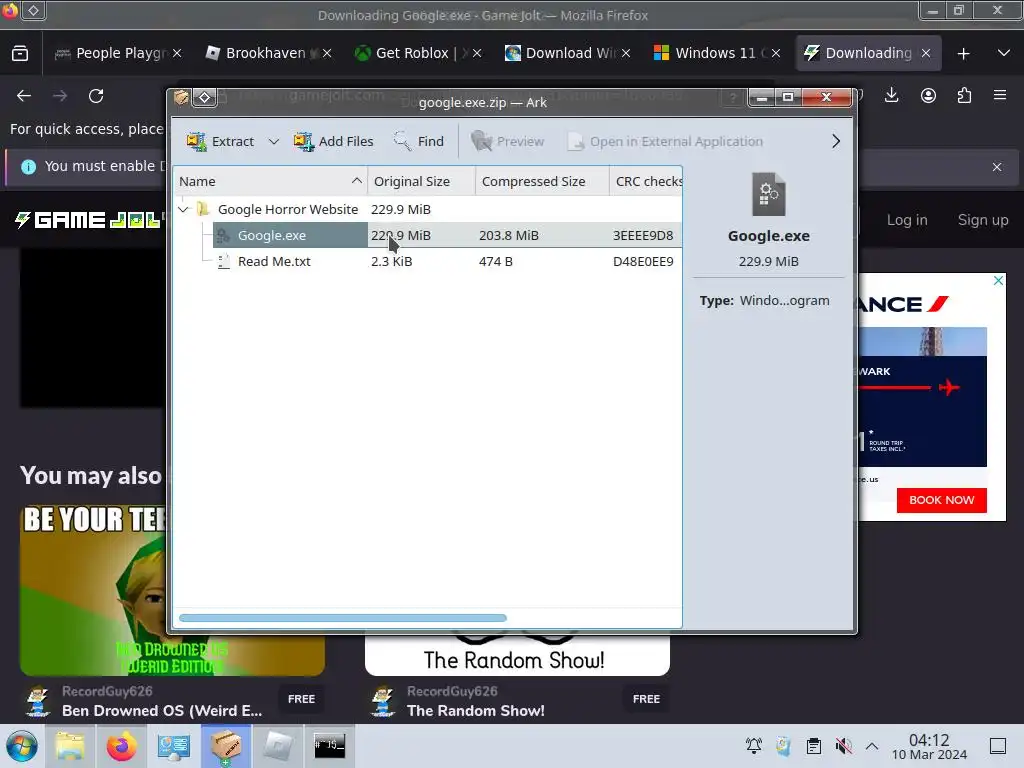Click the Ark taskbar icon
This screenshot has width=1024, height=768.
(225, 746)
